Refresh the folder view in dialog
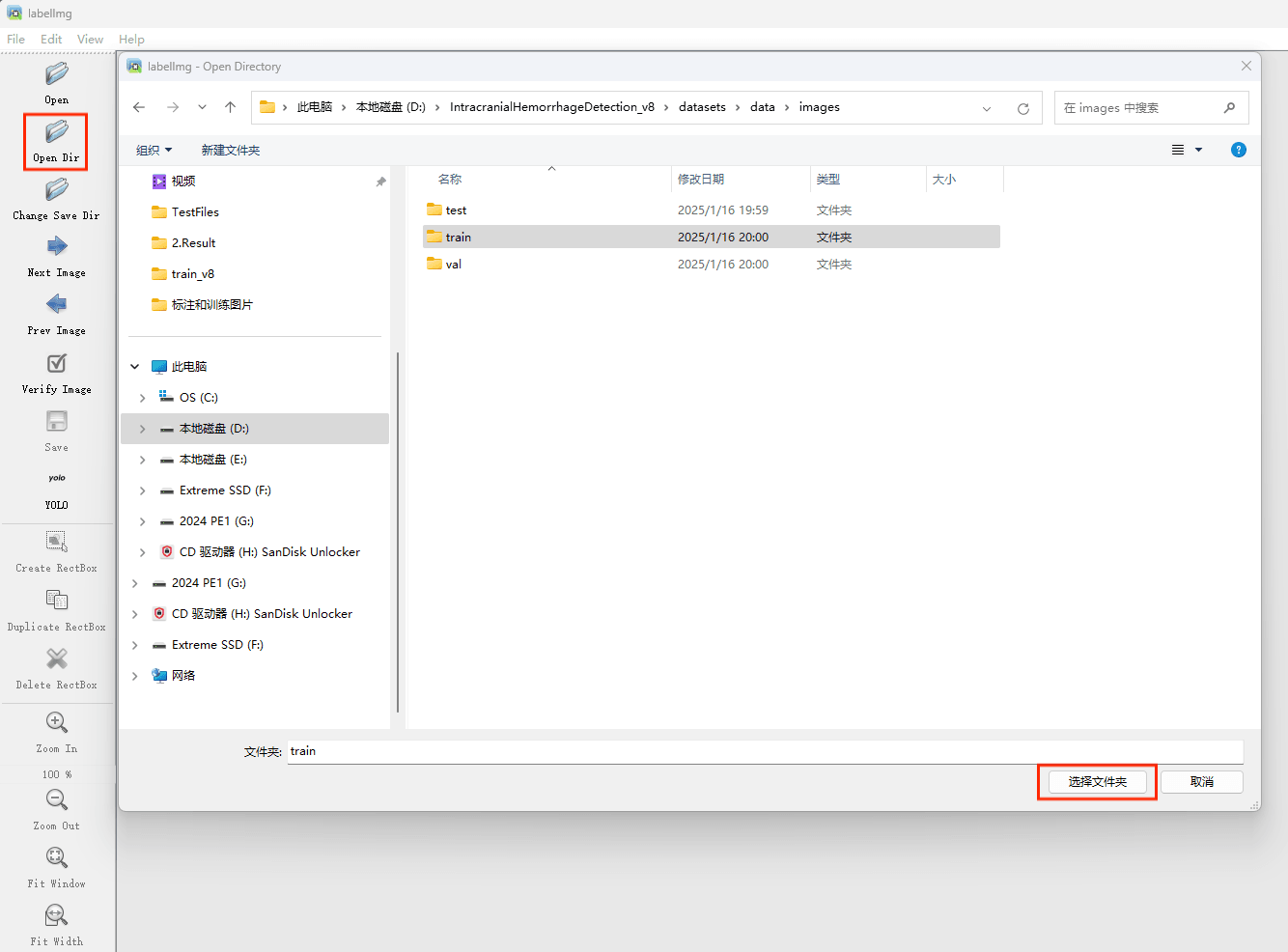This screenshot has width=1288, height=952. pos(1022,108)
